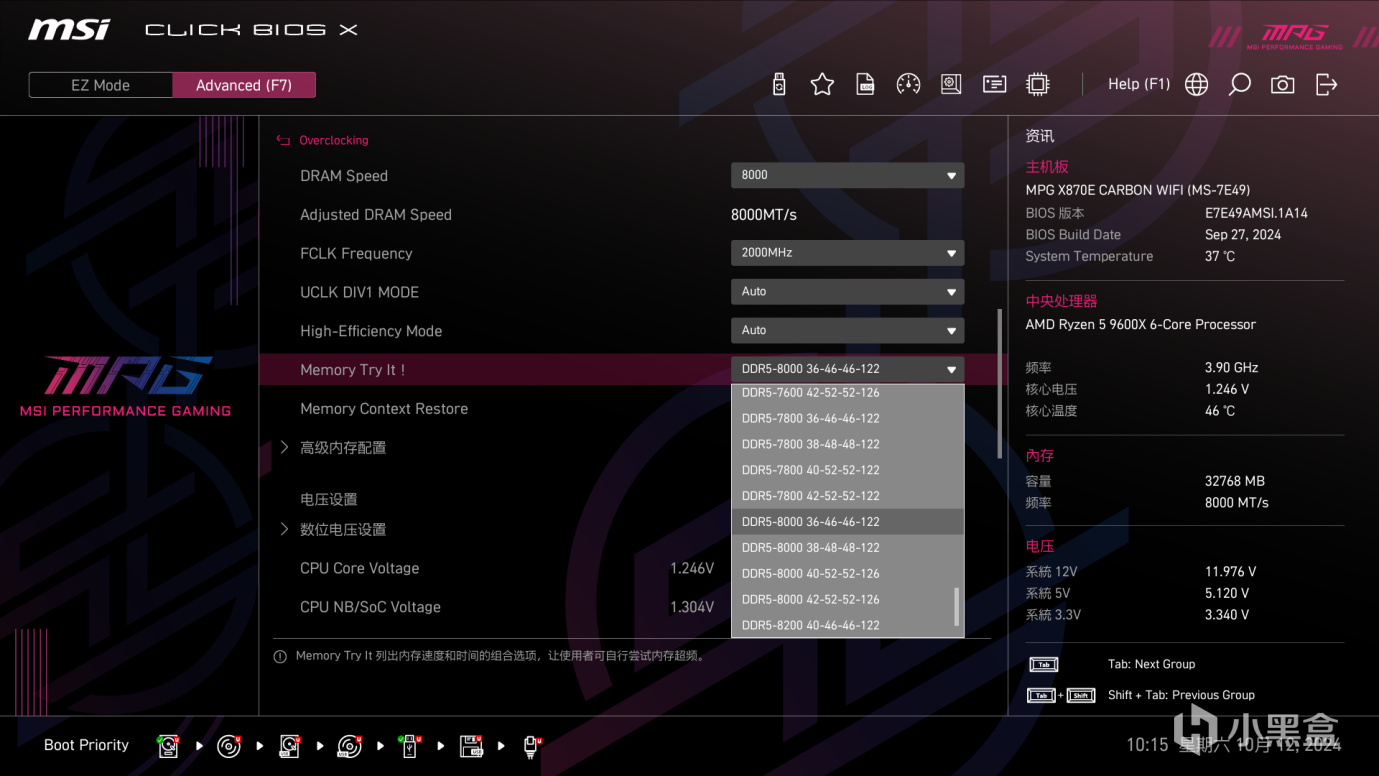Go back using the Overclocking back arrow

pos(283,141)
